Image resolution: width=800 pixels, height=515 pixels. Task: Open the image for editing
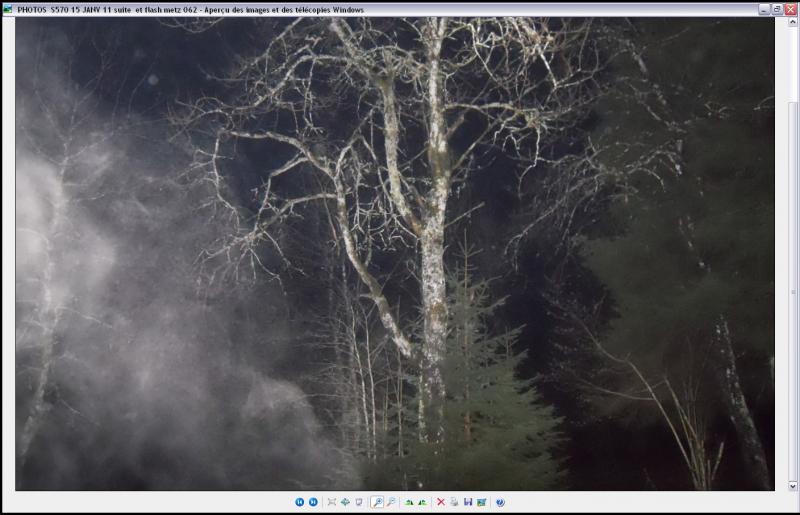pos(482,502)
